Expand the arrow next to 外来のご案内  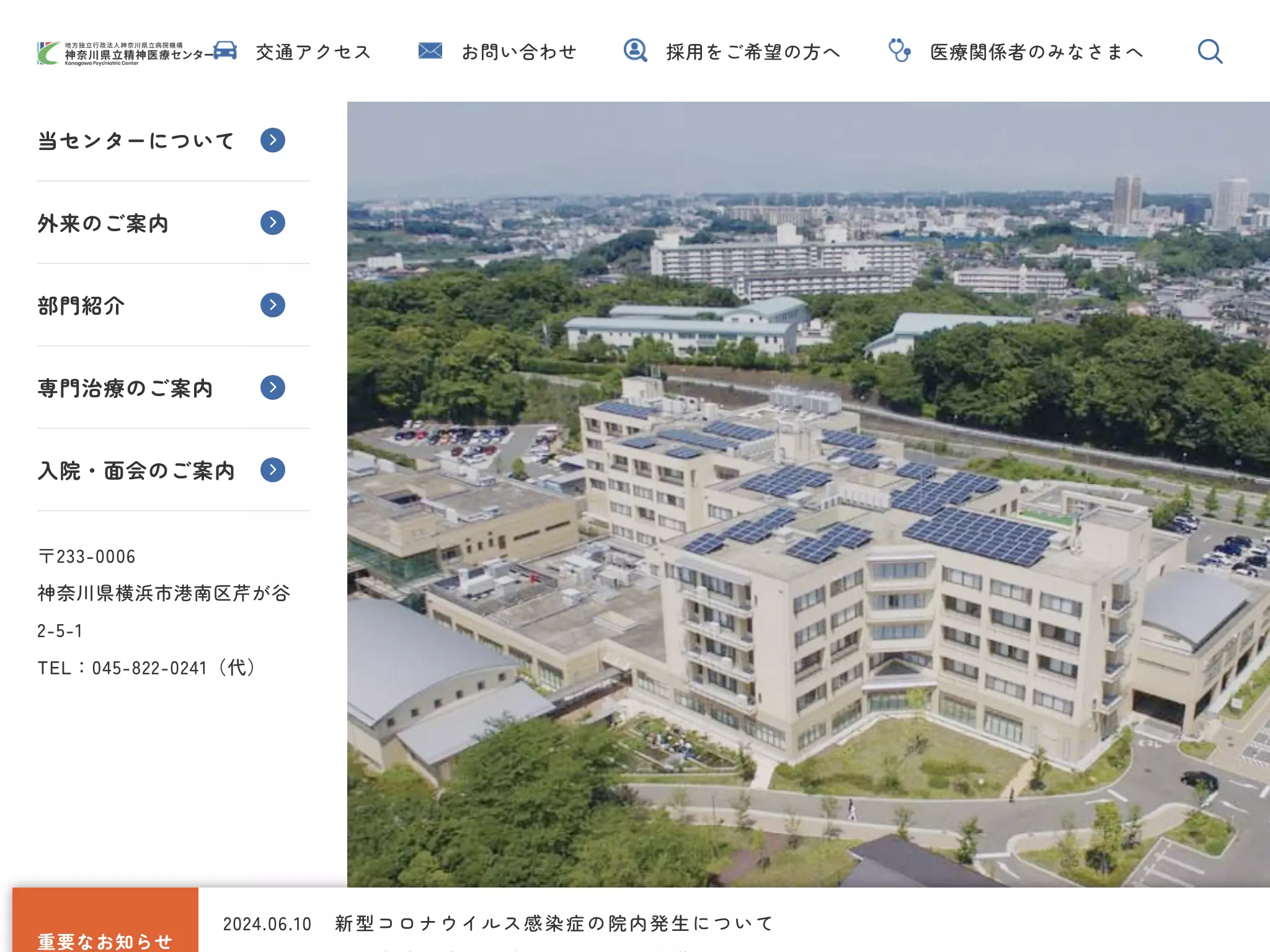[273, 223]
